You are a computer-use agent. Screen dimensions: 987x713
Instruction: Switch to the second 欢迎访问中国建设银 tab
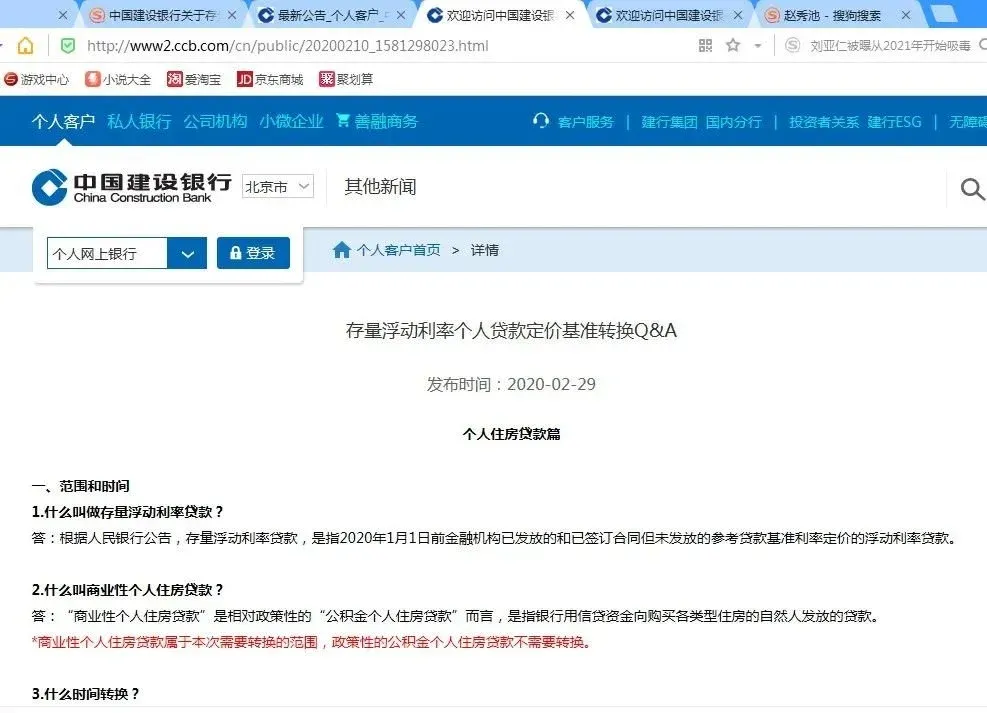coord(669,15)
